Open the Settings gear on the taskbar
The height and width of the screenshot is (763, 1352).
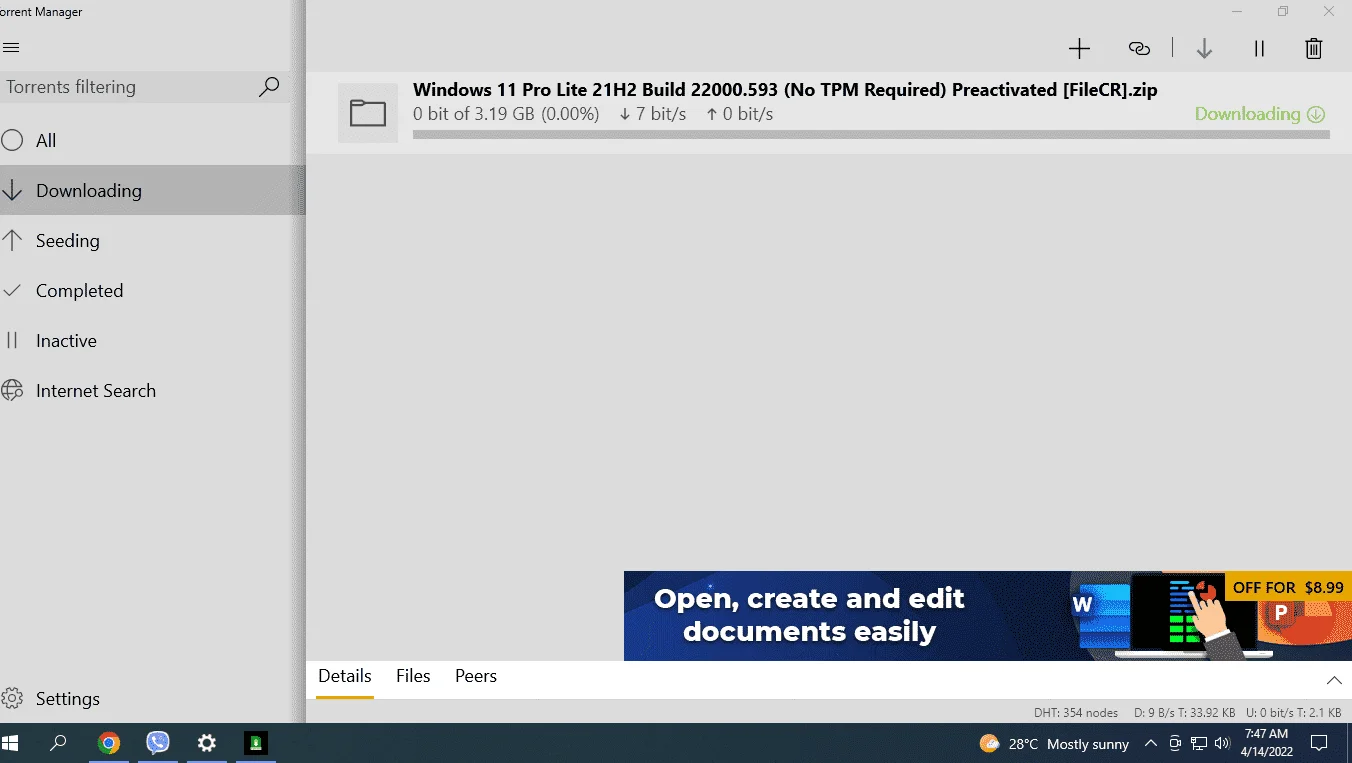pos(207,743)
